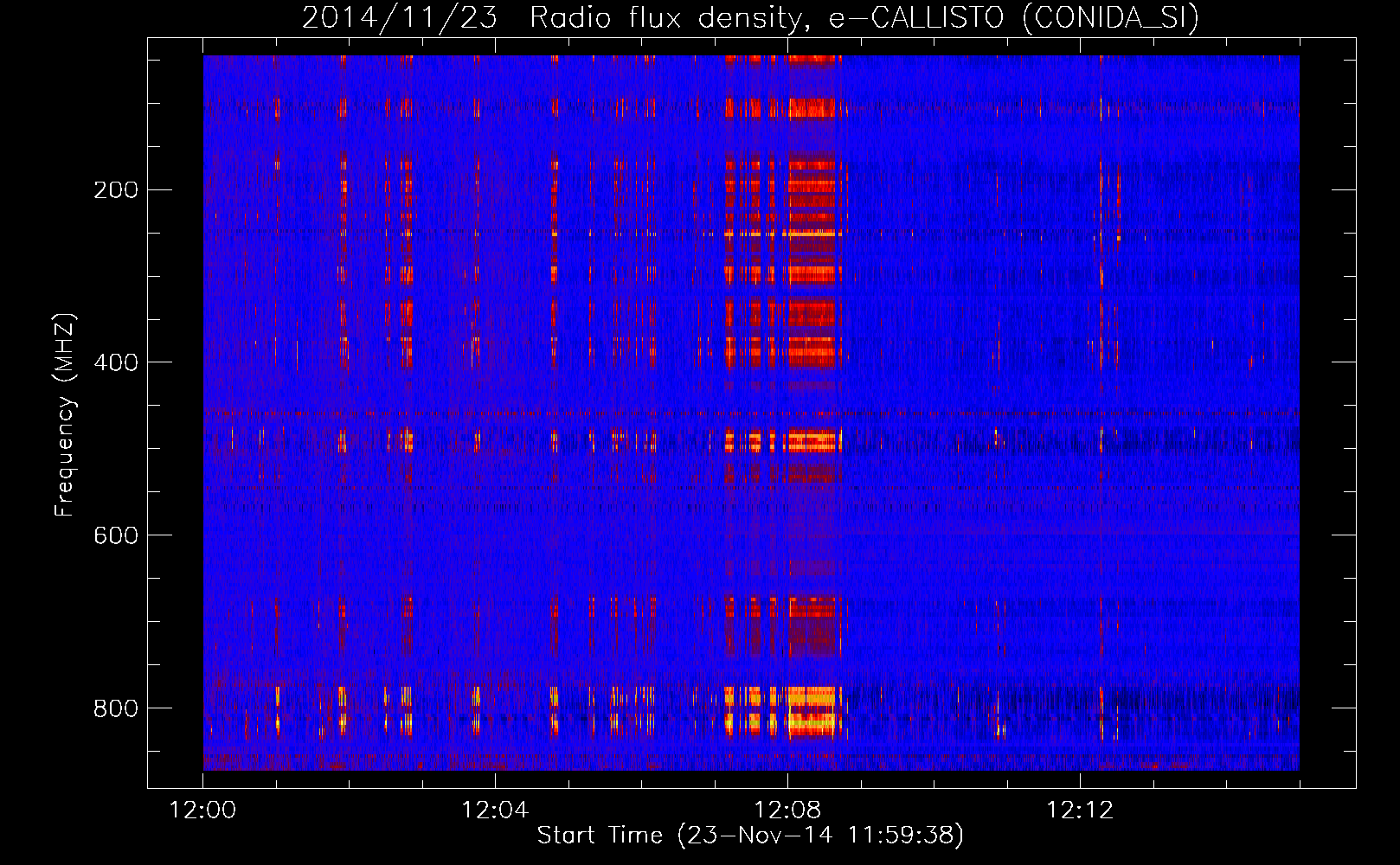Click the 12:04 time tick label
Screen dimensions: 1400x865
(x=495, y=811)
